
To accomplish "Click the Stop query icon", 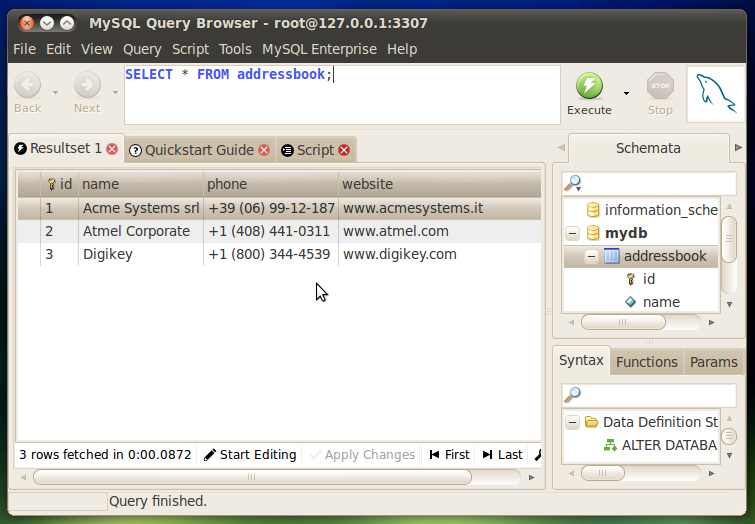I will (x=660, y=86).
